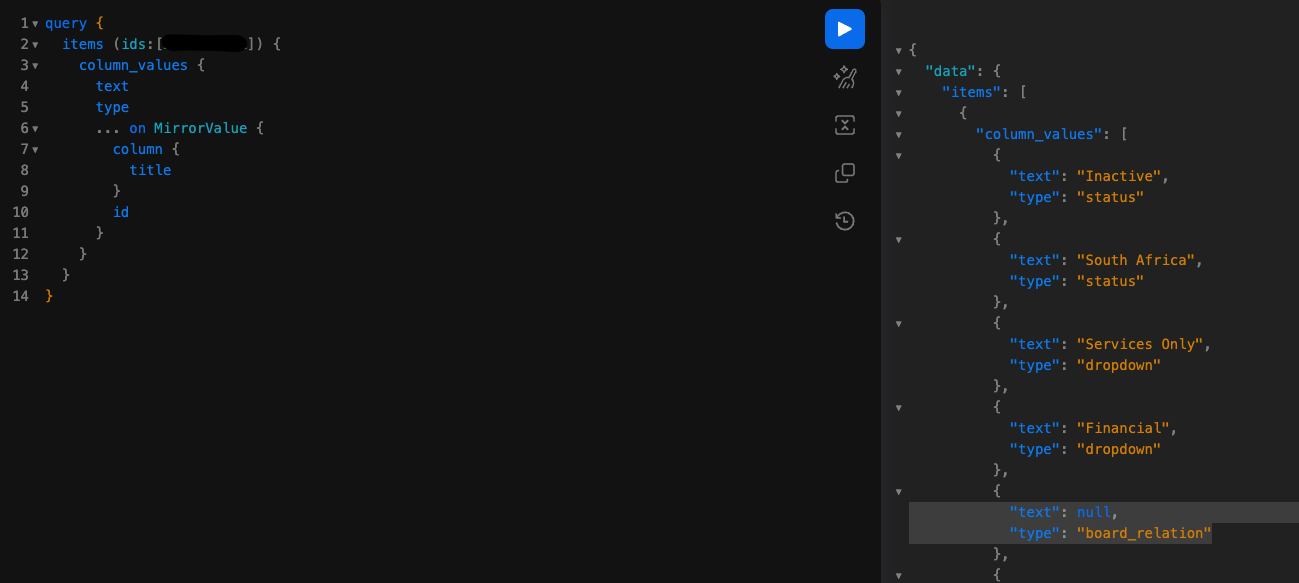Click the redacted ids value in query

click(x=206, y=44)
